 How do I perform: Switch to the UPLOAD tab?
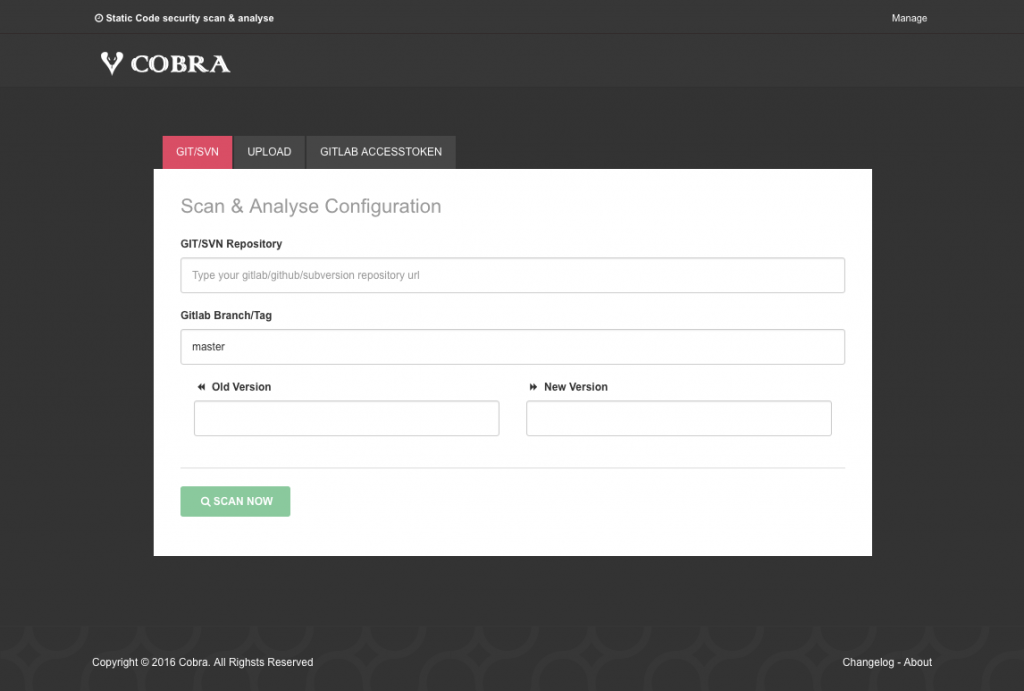click(x=269, y=152)
